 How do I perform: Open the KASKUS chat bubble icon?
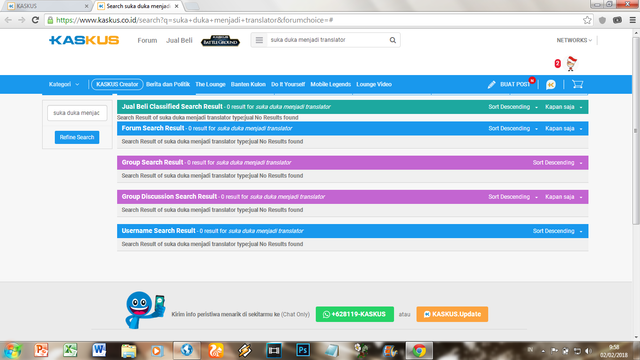coord(551,84)
